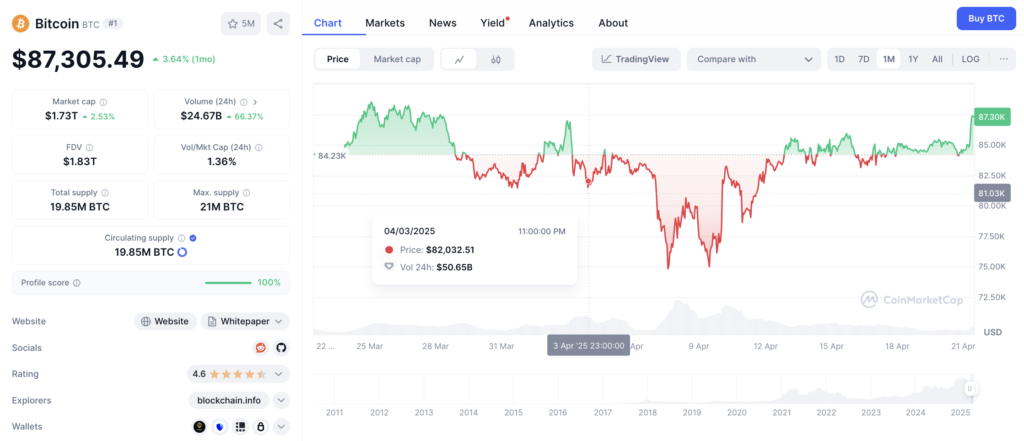Open the third wallet icon in the Wallets row
Screen dimensions: 1024x441
(240, 427)
